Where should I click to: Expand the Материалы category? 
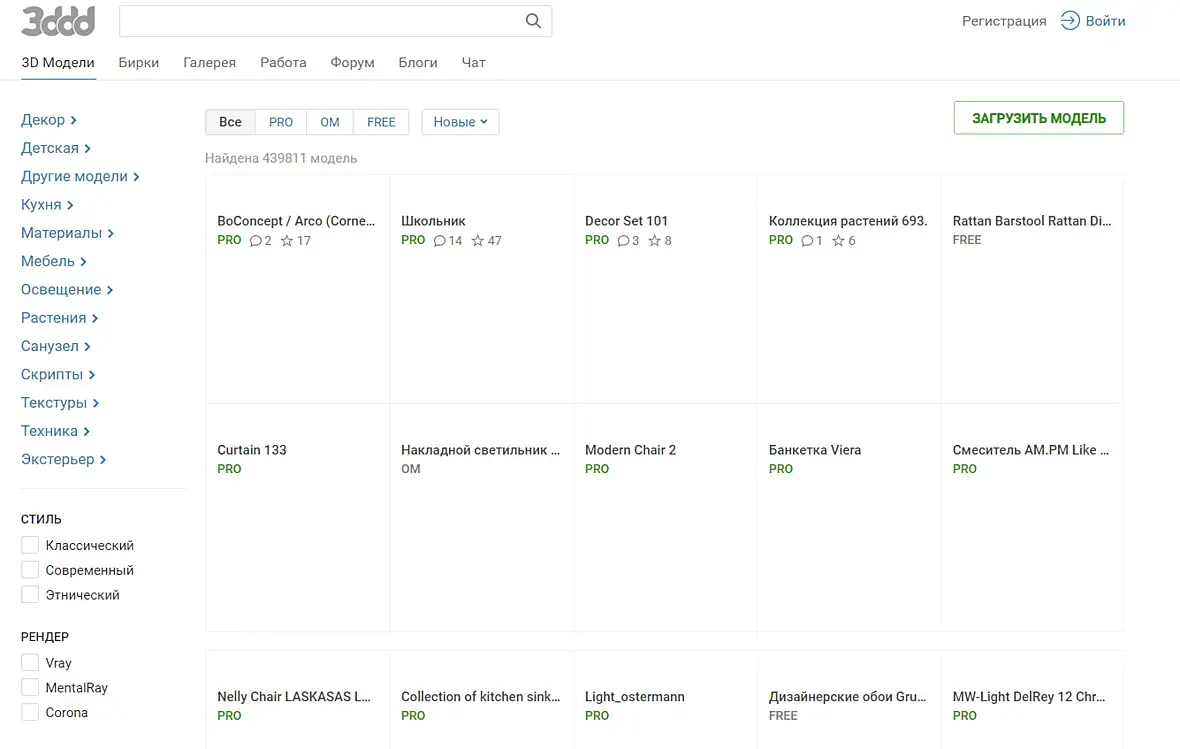tap(68, 233)
